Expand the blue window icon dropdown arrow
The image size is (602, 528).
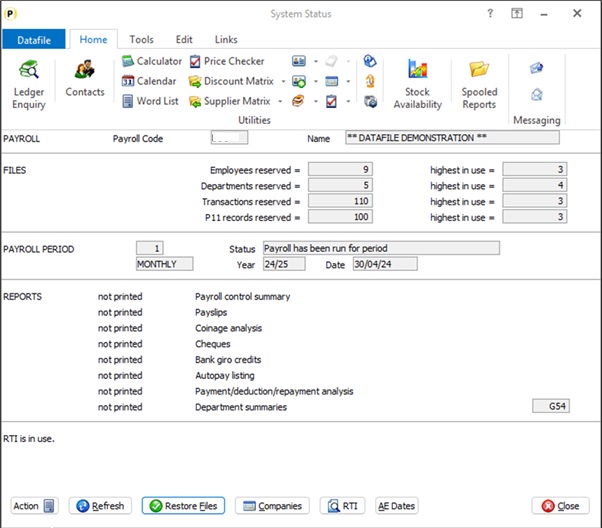point(348,81)
